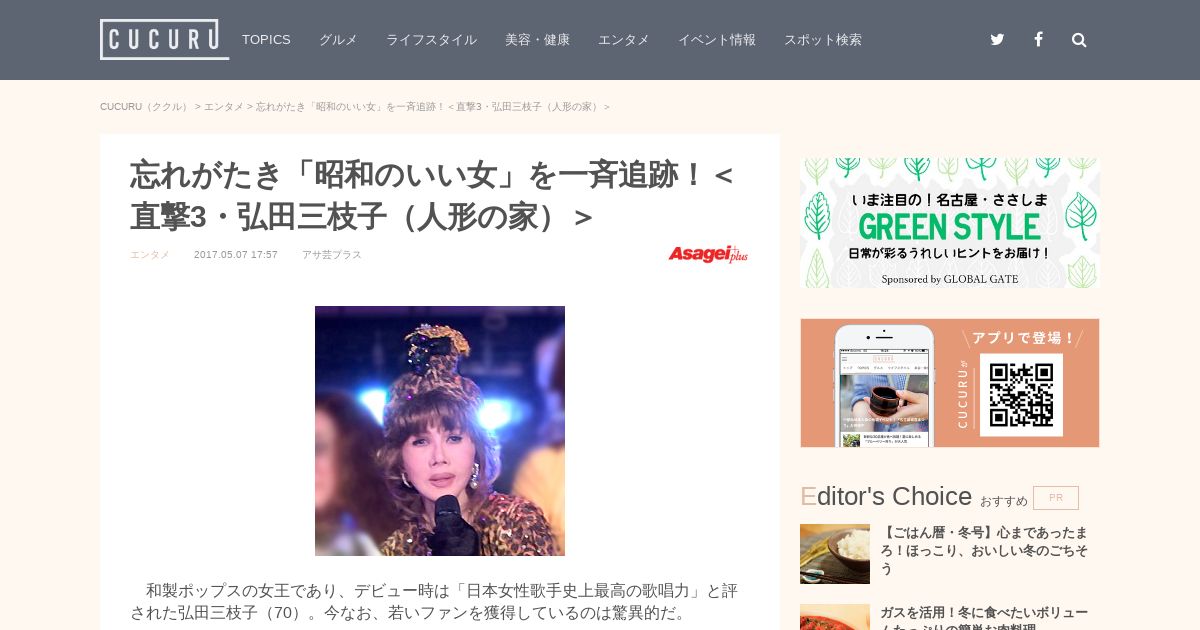Click the singer photo in article

440,431
